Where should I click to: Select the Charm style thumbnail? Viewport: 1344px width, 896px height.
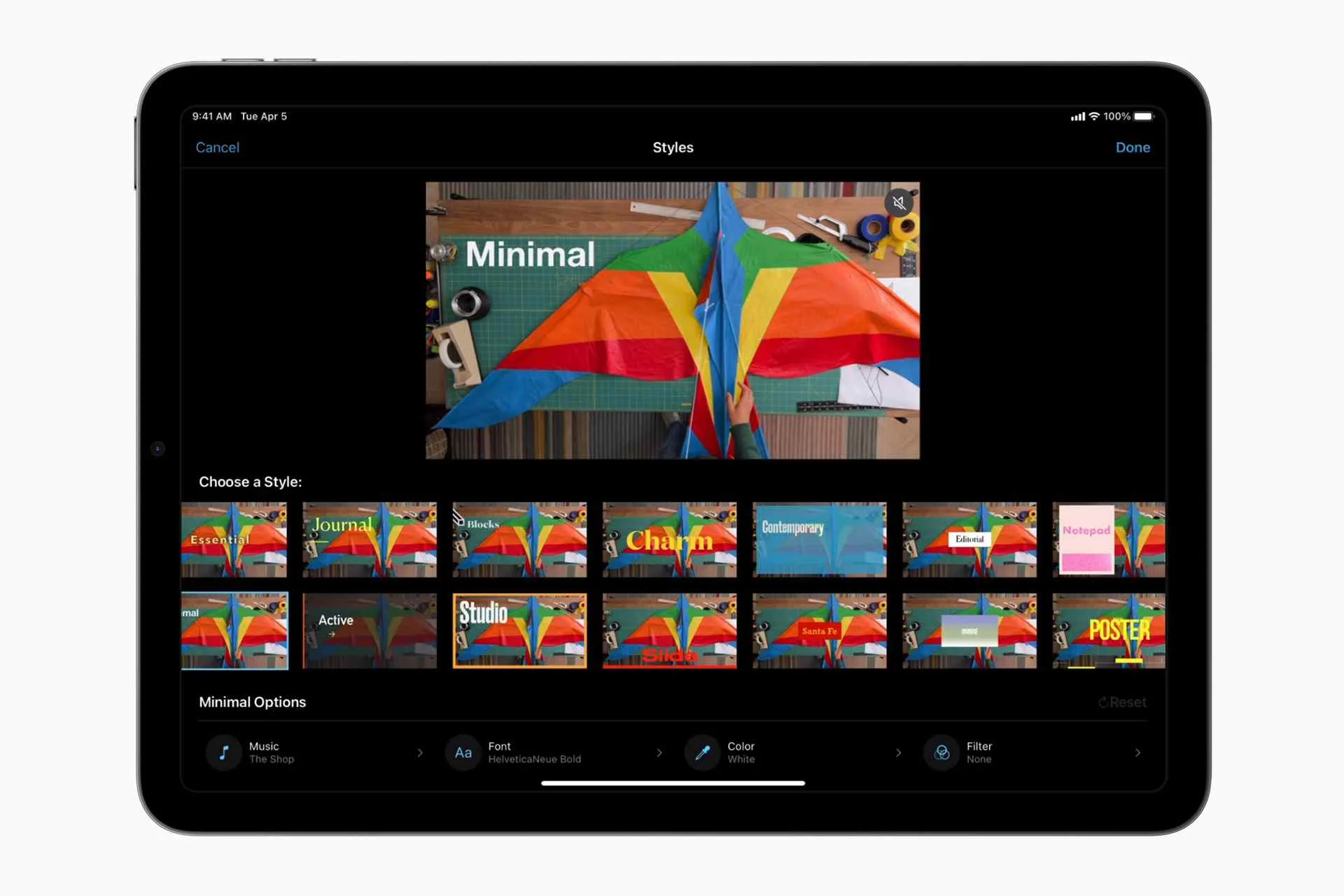coord(668,538)
